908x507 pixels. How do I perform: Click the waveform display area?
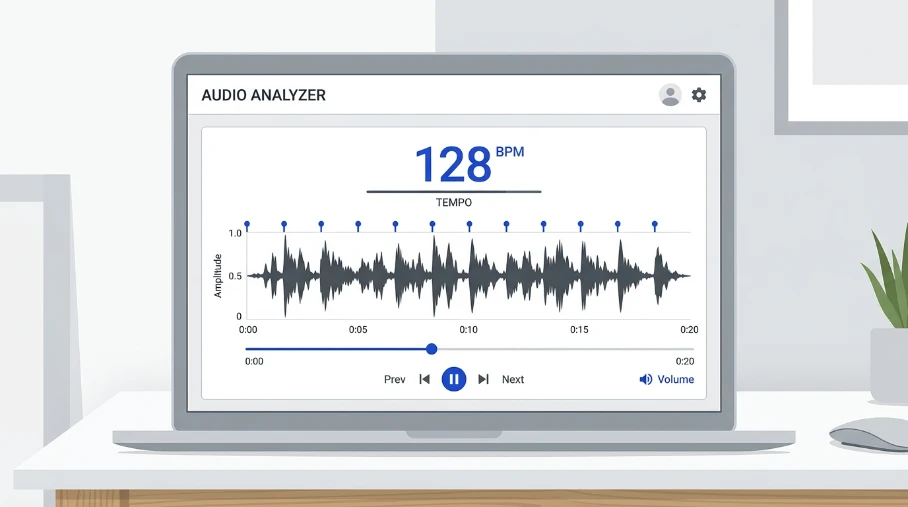tap(468, 276)
